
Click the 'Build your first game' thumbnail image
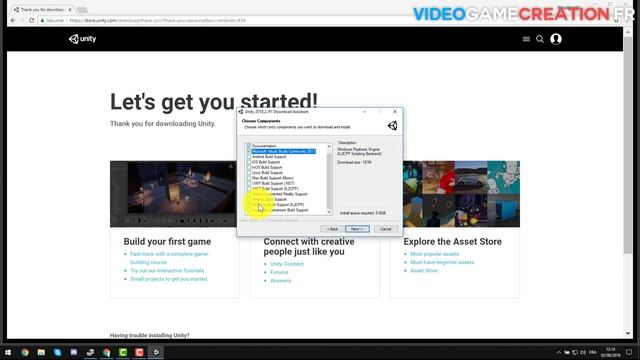click(x=173, y=194)
